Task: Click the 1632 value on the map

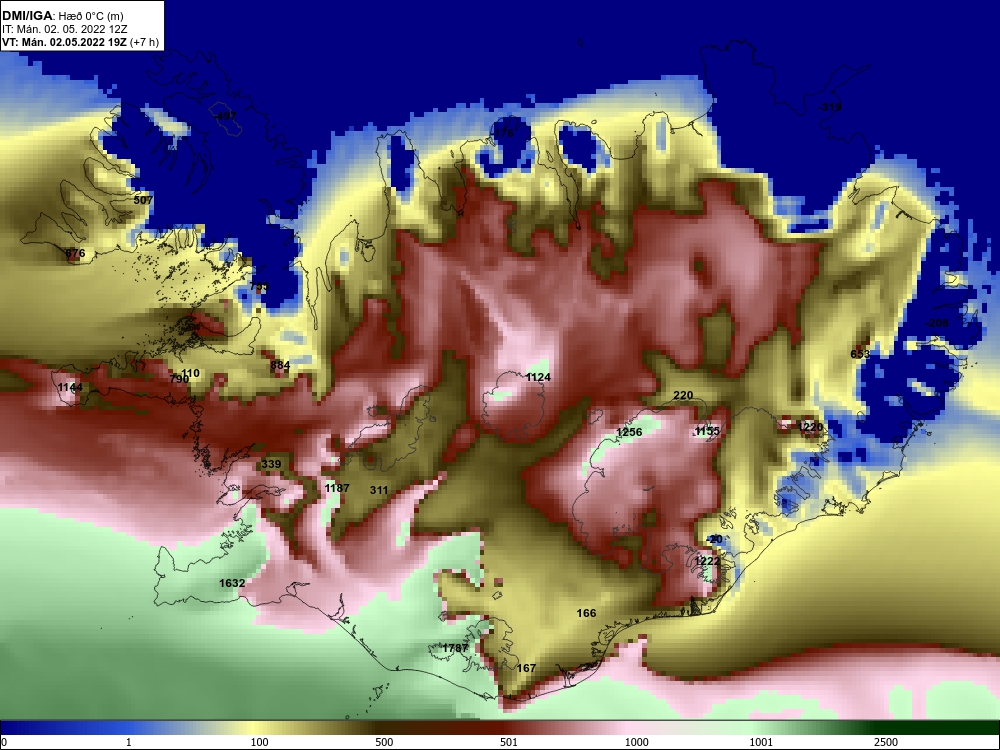Action: point(232,583)
